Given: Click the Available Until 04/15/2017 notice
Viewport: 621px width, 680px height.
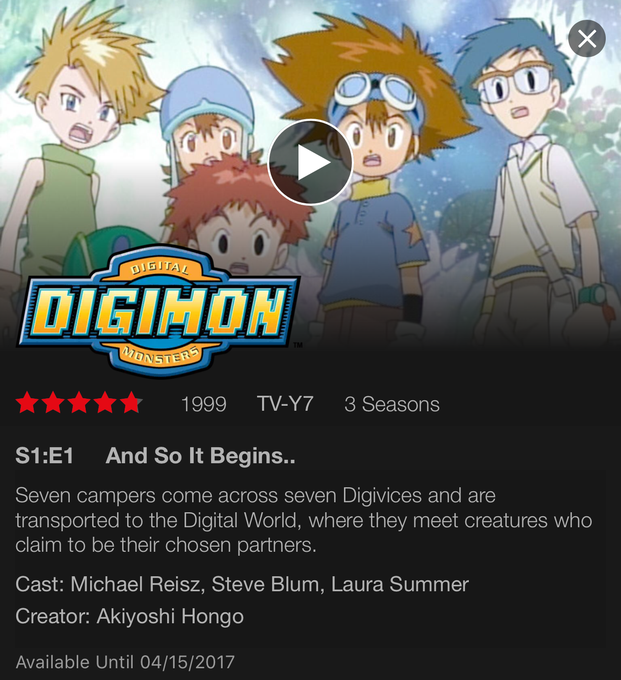Looking at the screenshot, I should (x=125, y=662).
